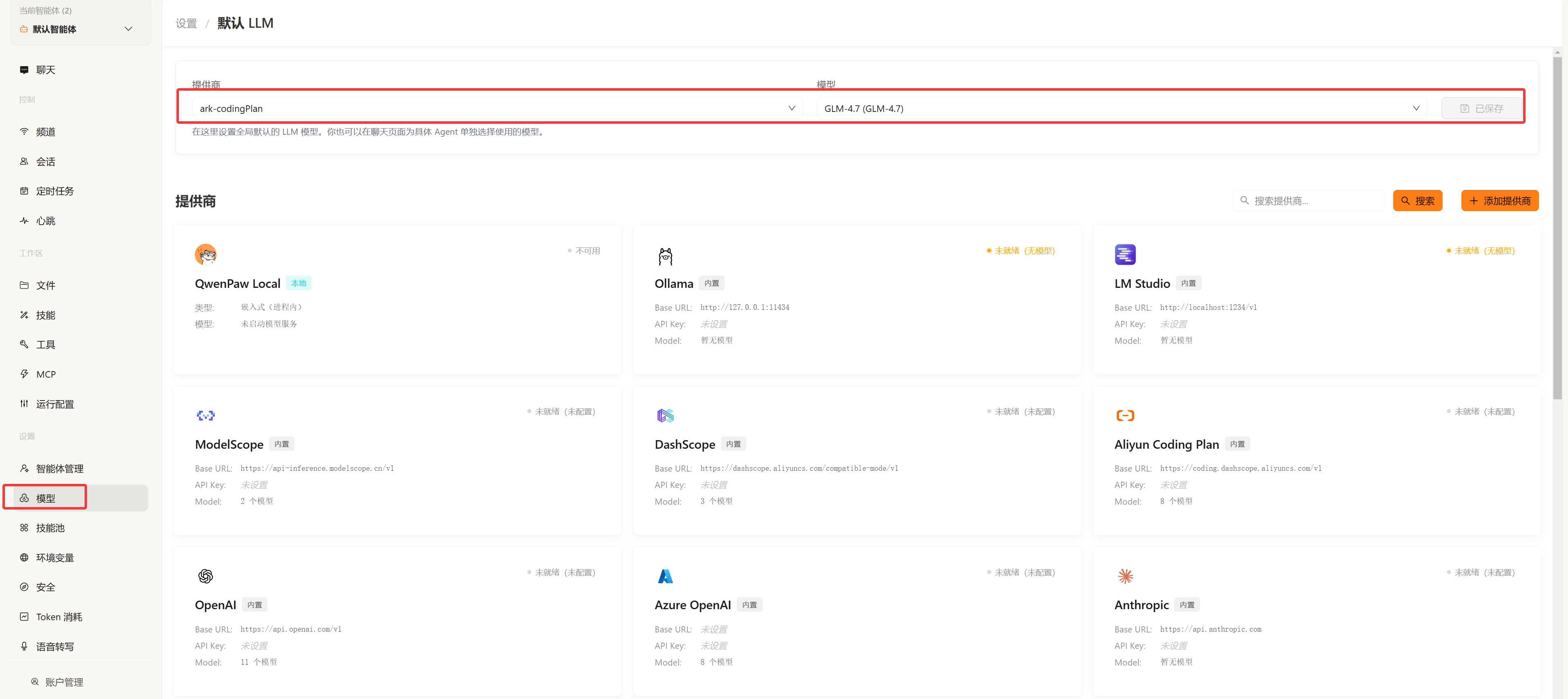Click the QwenPaw Local mascot icon
Screen dimensions: 1568x699
(x=206, y=254)
